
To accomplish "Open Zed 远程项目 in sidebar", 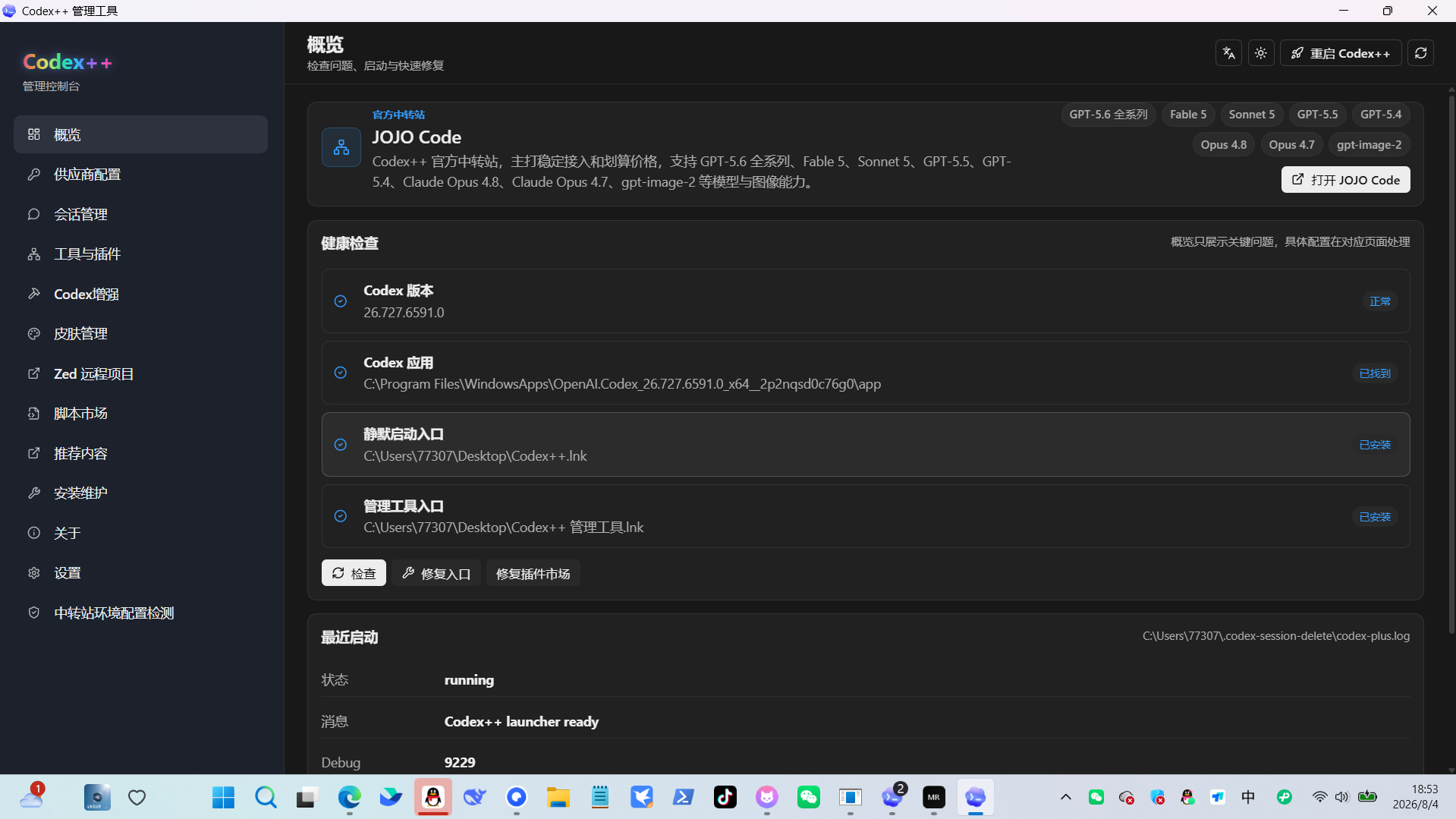I will [x=140, y=373].
